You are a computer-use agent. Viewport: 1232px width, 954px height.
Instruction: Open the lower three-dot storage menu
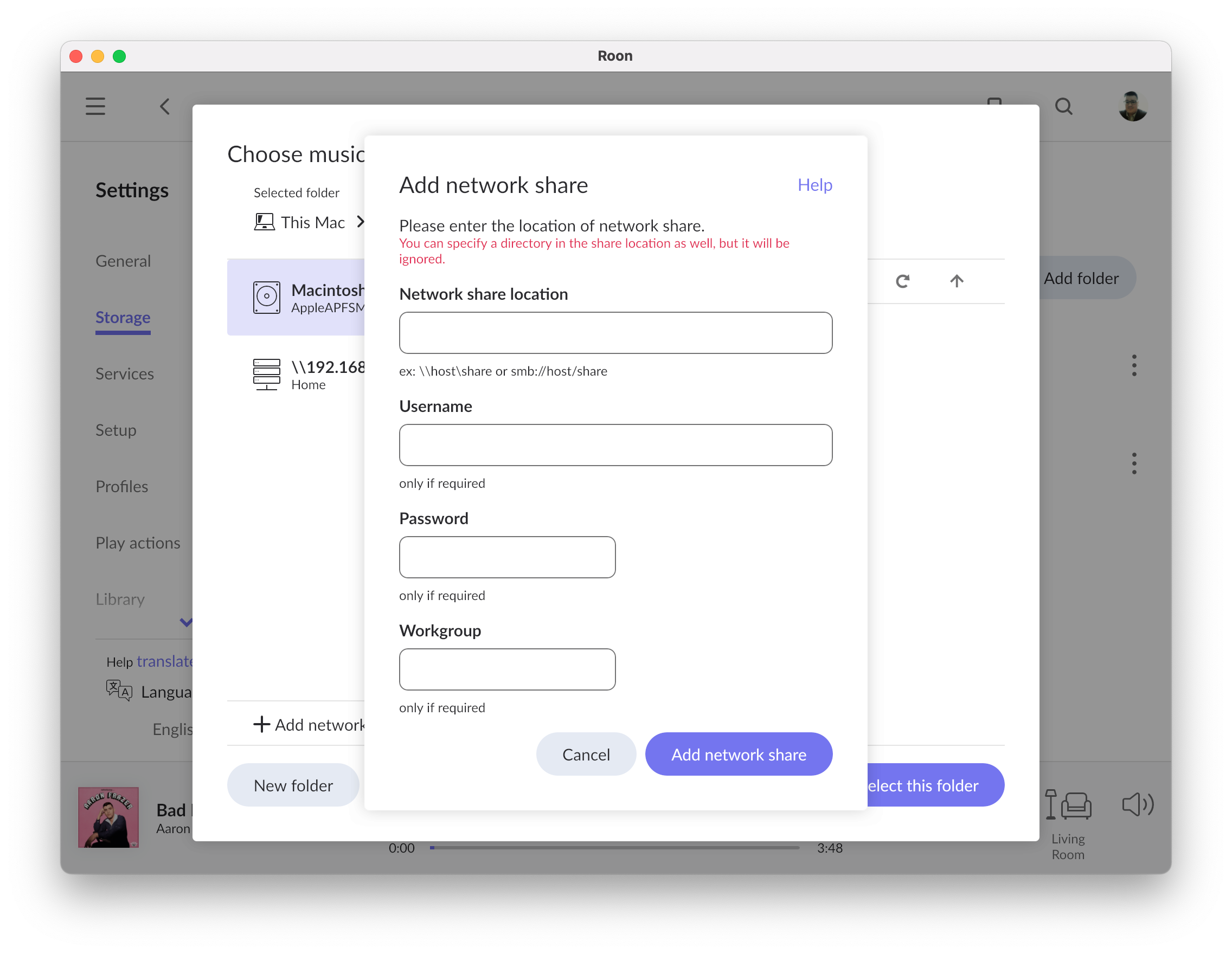pyautogui.click(x=1134, y=463)
